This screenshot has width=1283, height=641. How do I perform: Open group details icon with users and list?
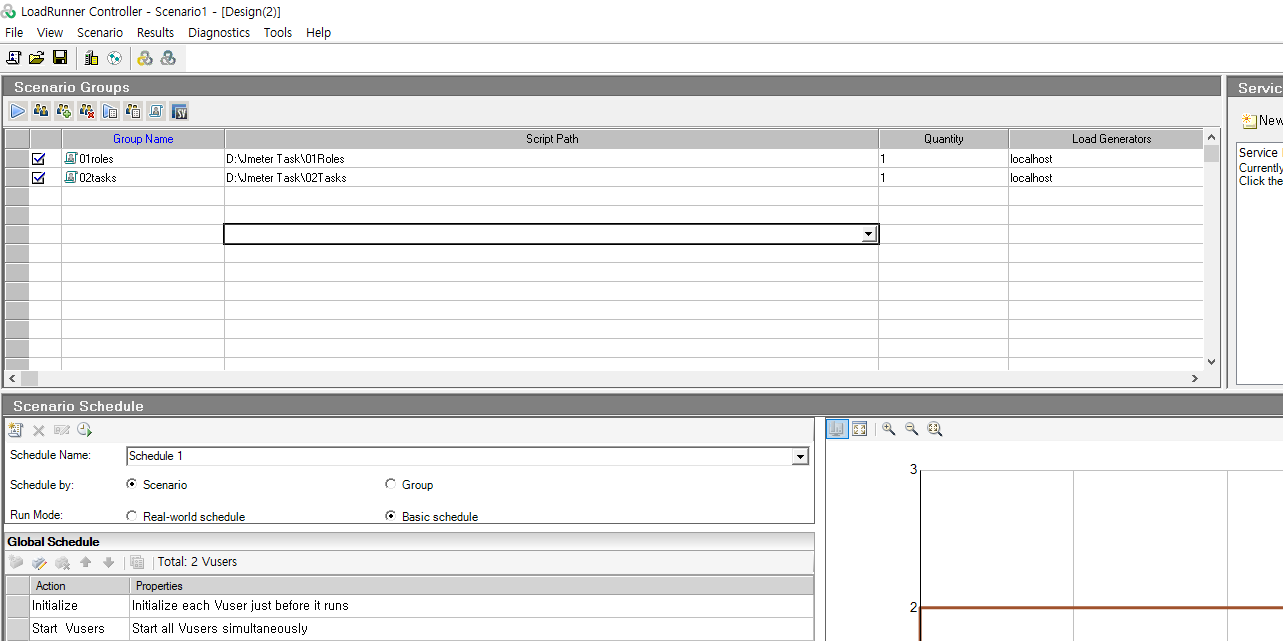(x=133, y=111)
